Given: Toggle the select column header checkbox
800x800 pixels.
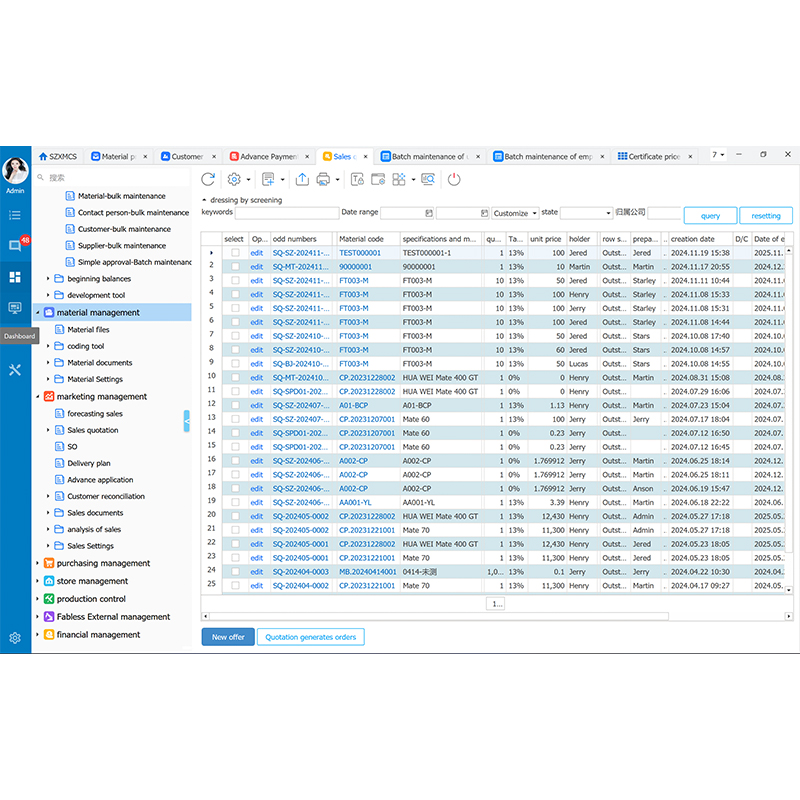Looking at the screenshot, I should click(x=233, y=238).
